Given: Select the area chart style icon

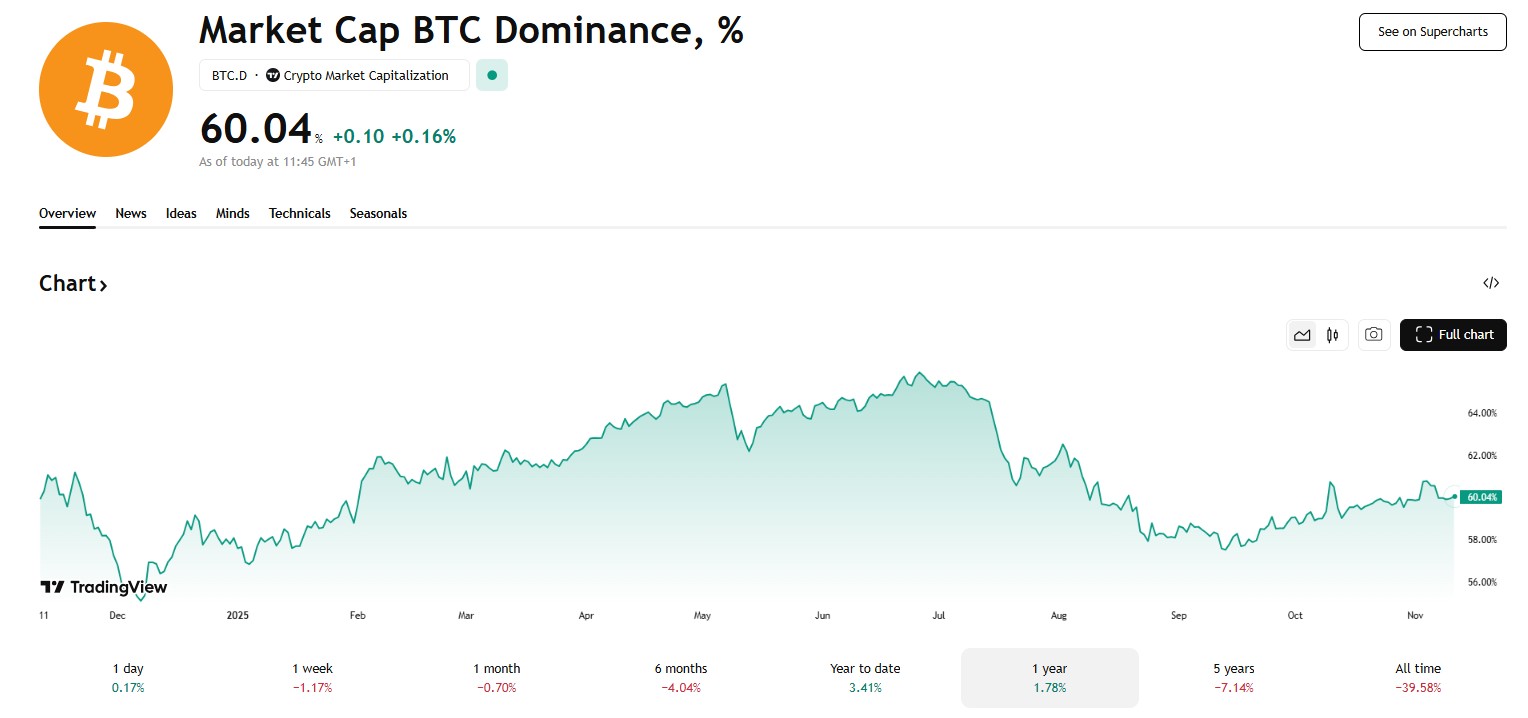Looking at the screenshot, I should coord(1302,335).
